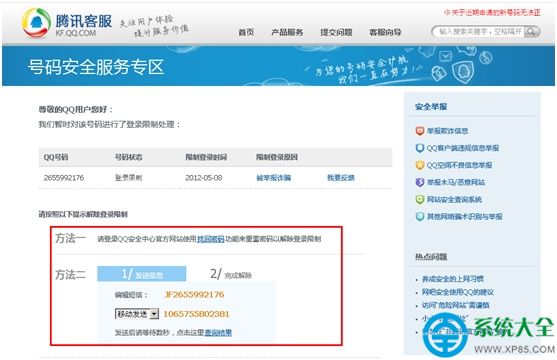Click the 号码安全服务专区 banner title
The height and width of the screenshot is (360, 557).
coord(96,67)
